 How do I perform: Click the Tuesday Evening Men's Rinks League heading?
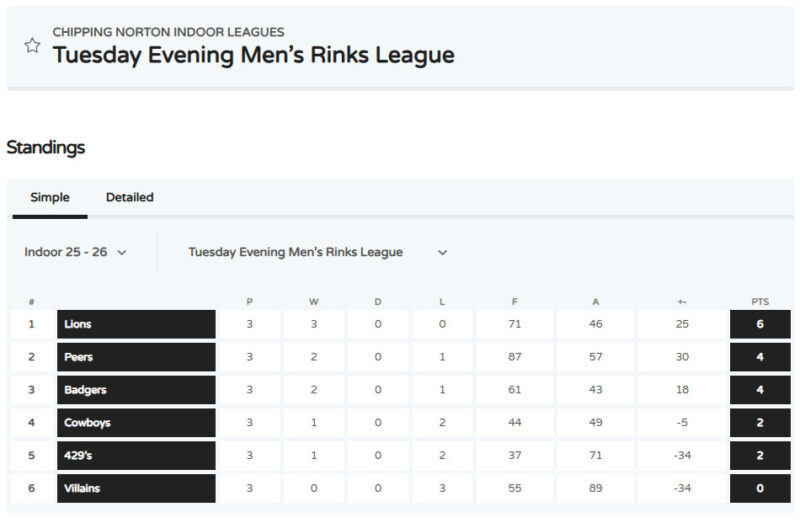[x=253, y=55]
